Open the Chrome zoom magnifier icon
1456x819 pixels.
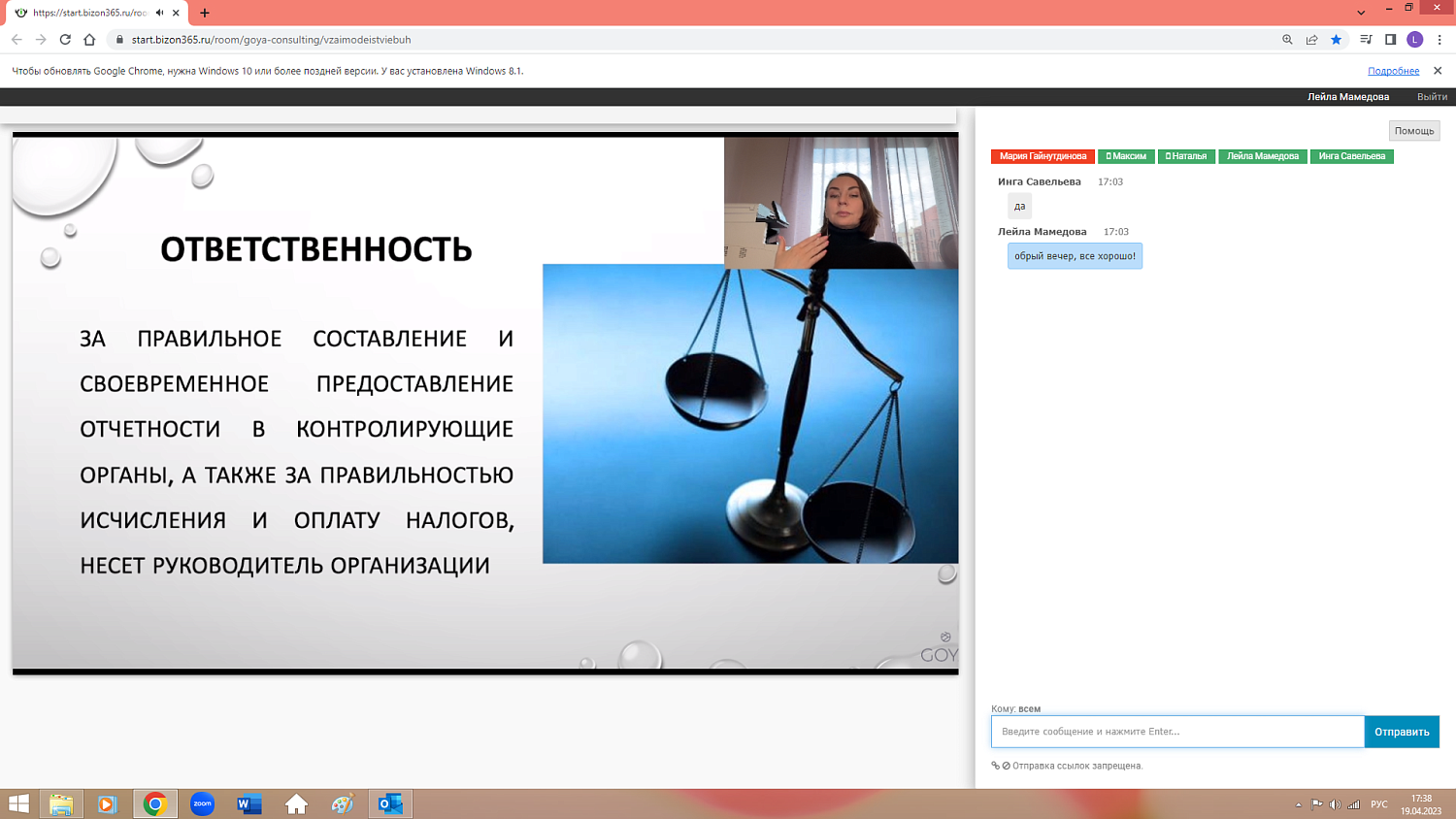[x=1287, y=40]
